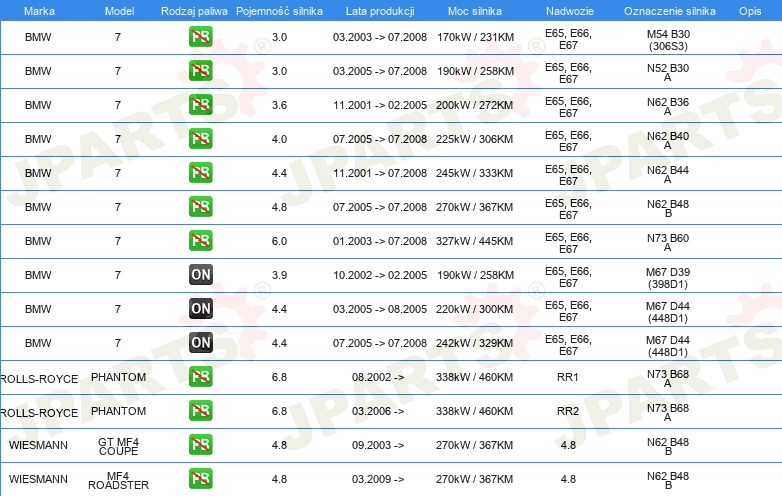
Task: Click the 327kW / 445KM power cell
Action: pyautogui.click(x=474, y=241)
